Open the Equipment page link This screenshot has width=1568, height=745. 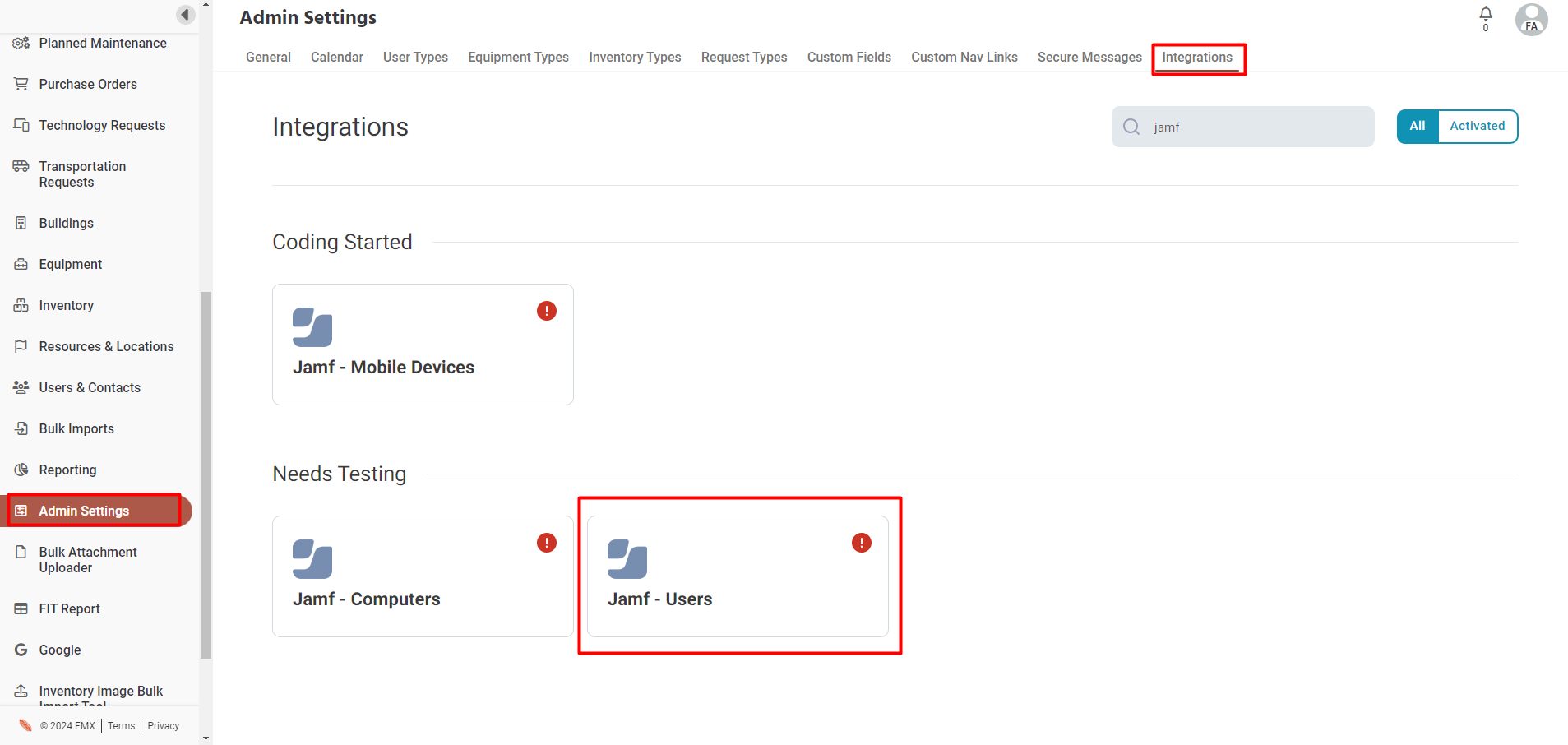(71, 264)
